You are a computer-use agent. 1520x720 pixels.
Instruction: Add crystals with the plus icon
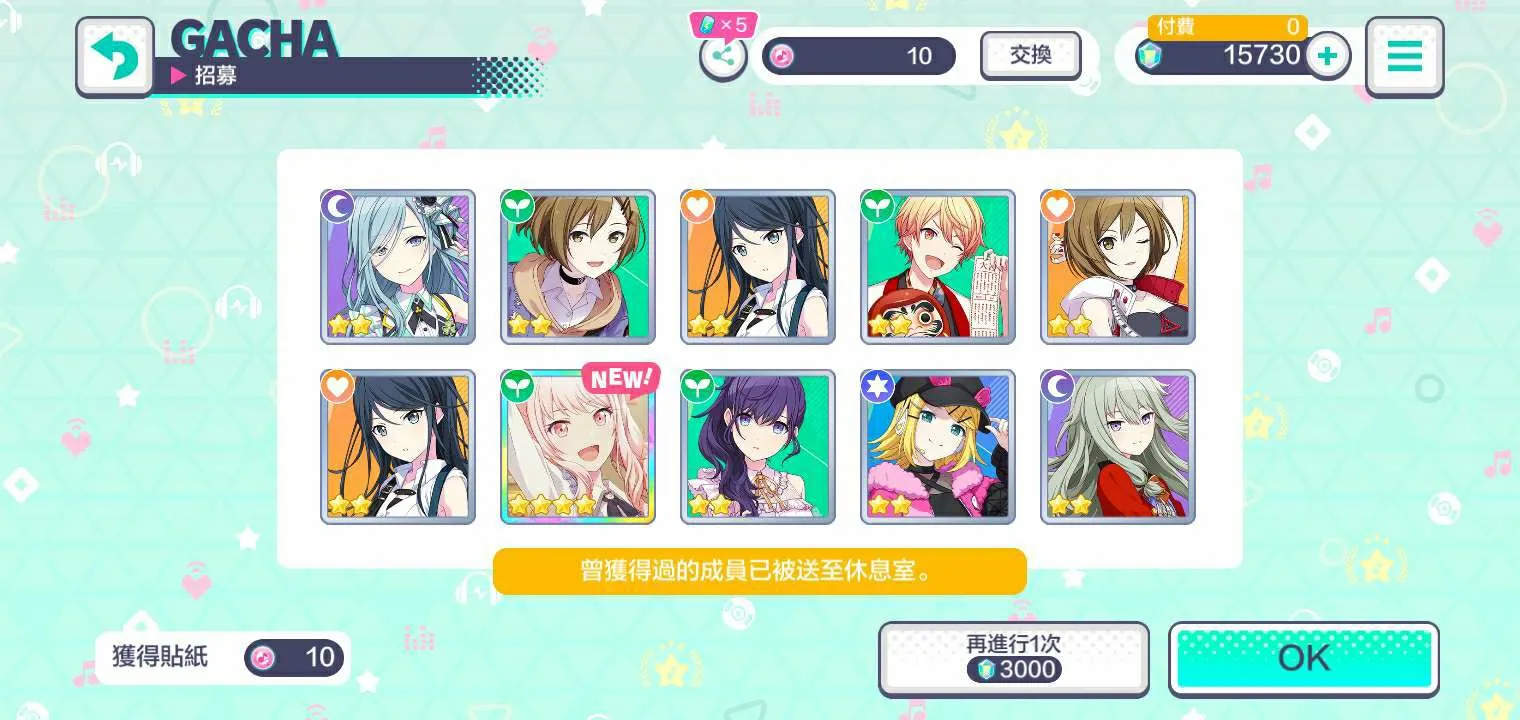pyautogui.click(x=1327, y=56)
